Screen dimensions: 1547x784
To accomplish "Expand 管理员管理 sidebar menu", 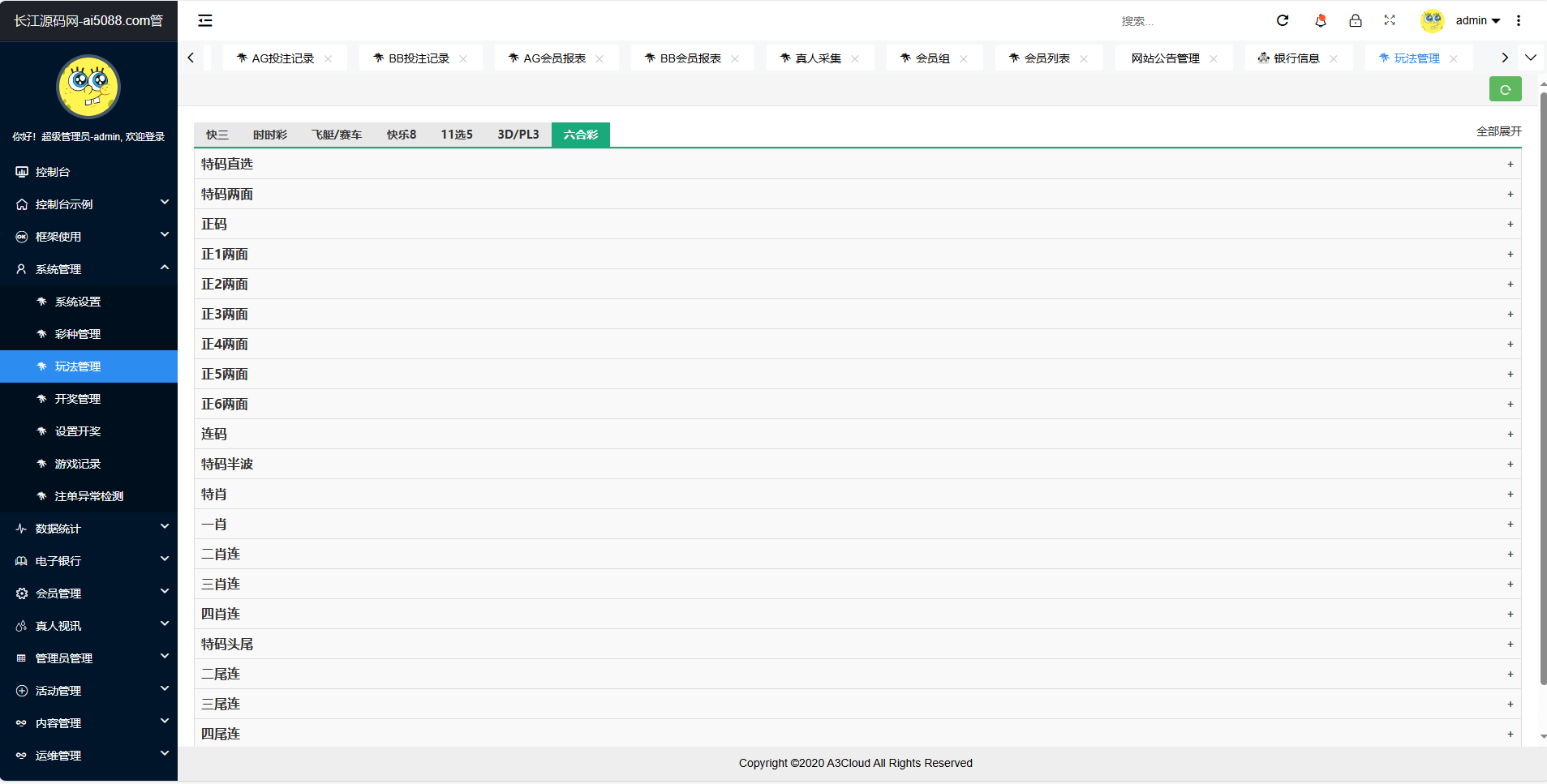I will (x=88, y=658).
